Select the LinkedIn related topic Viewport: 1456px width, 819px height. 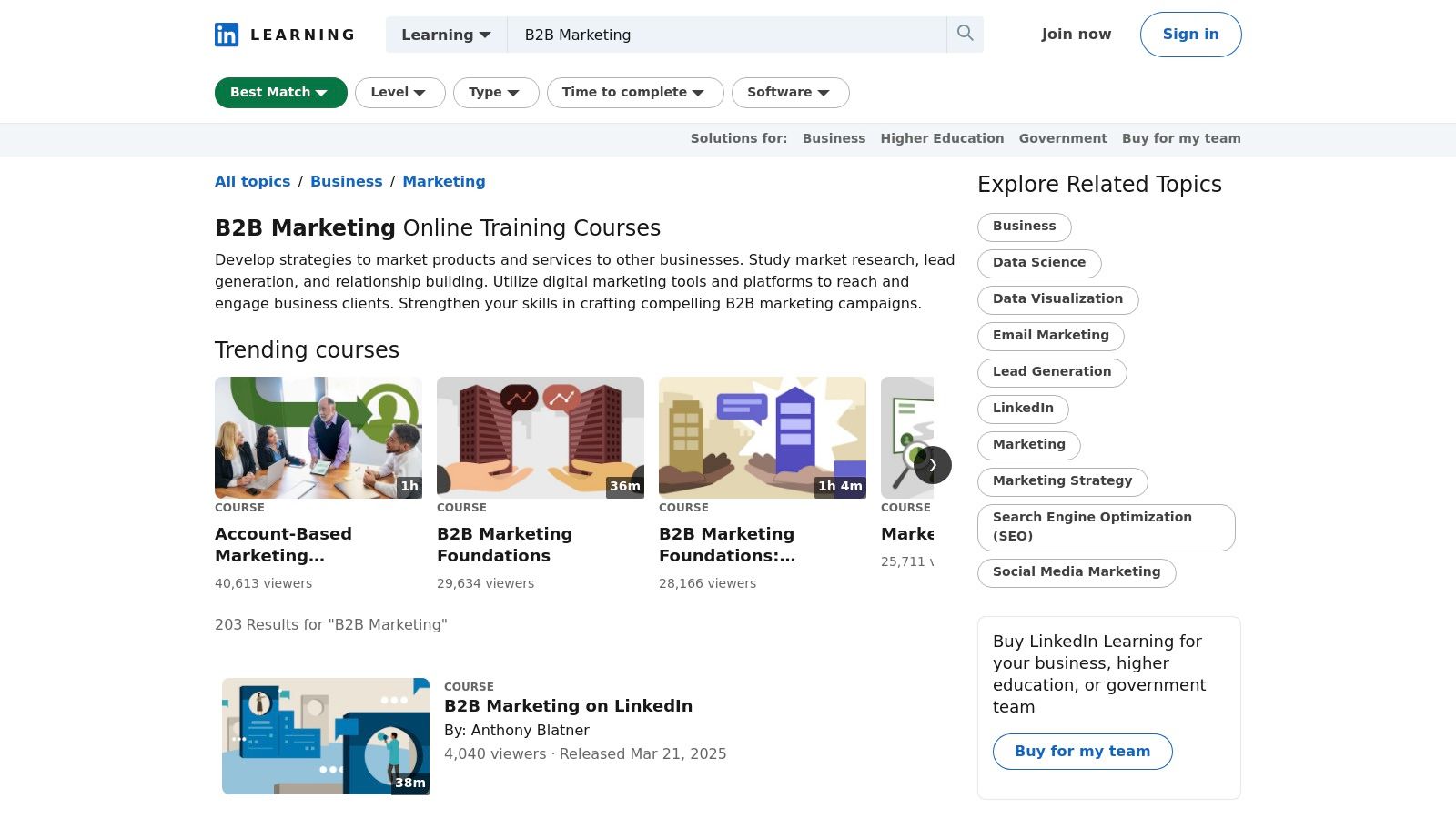point(1023,409)
